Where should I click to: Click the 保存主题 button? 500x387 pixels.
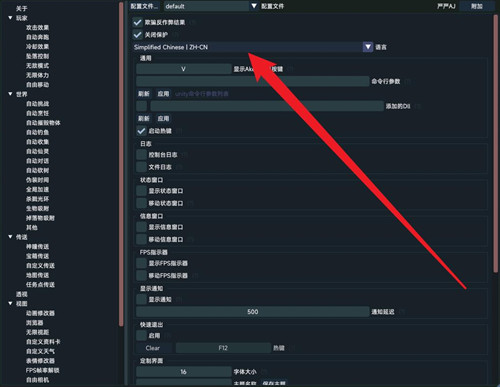coord(274,383)
